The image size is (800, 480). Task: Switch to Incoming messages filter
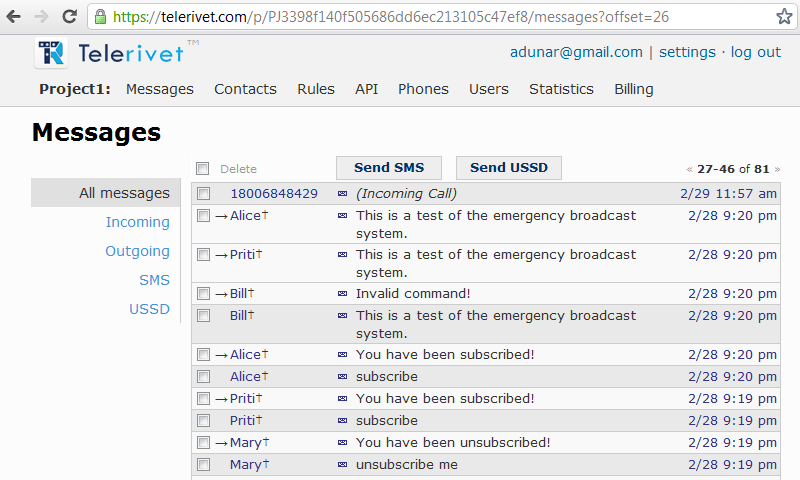[x=137, y=222]
